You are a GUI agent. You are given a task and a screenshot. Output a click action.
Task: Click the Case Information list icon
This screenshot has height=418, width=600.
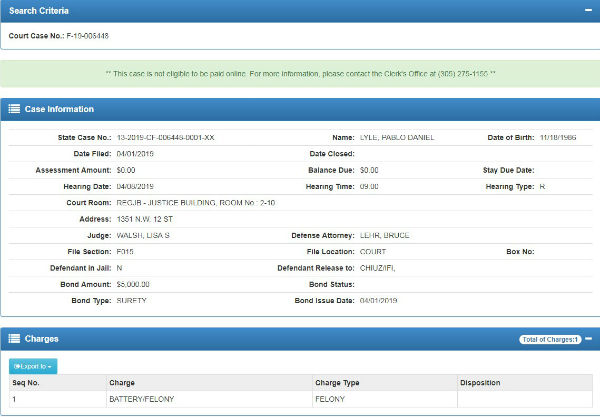pyautogui.click(x=14, y=109)
